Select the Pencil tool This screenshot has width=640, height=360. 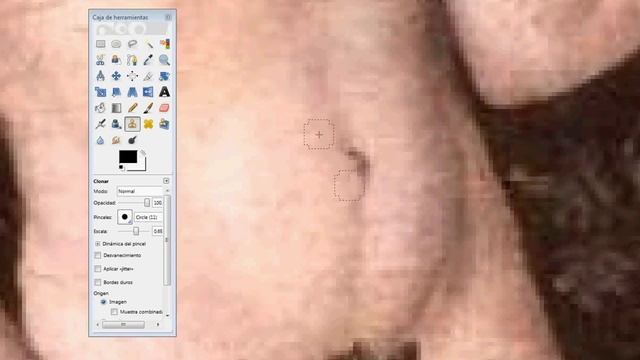tap(132, 108)
